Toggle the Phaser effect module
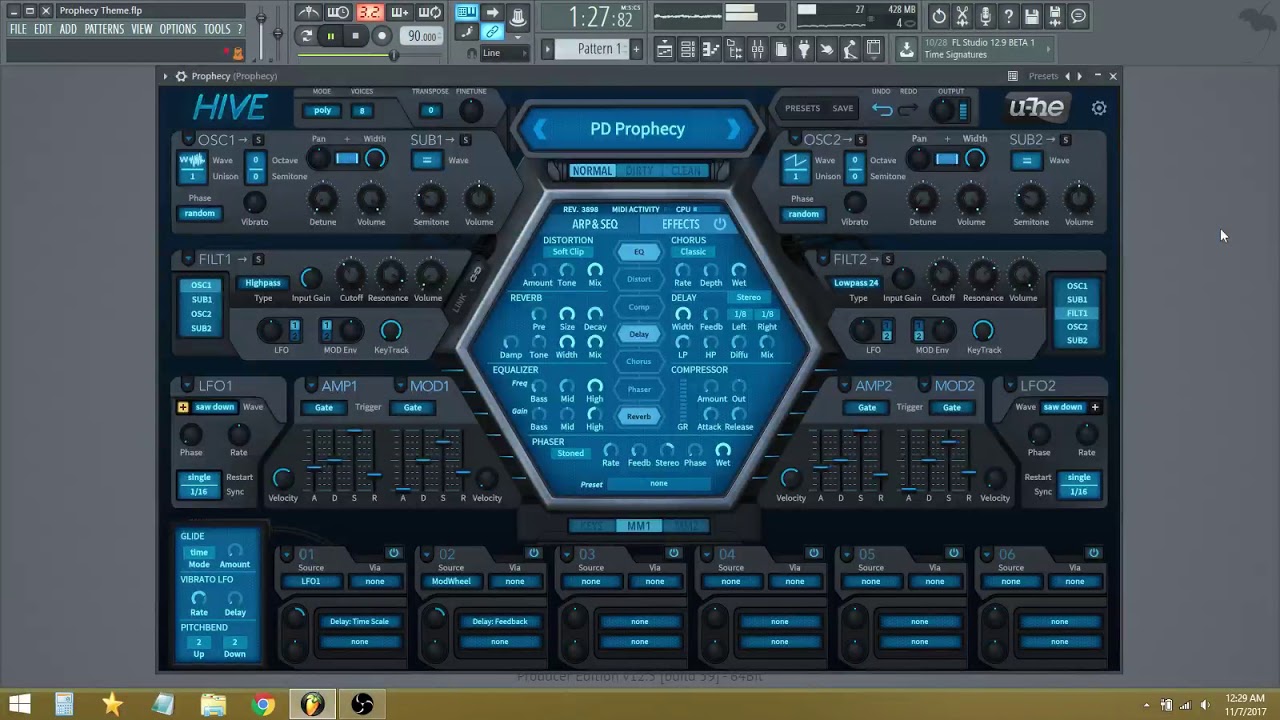Viewport: 1280px width, 720px height. (x=639, y=389)
